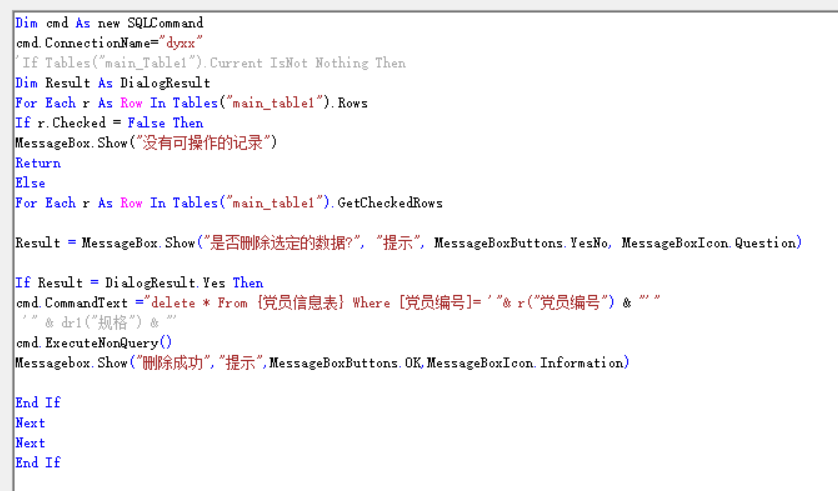Click the 'If Result = DialogResult.Yes Then' line
Screen dimensions: 838x491
[x=139, y=283]
